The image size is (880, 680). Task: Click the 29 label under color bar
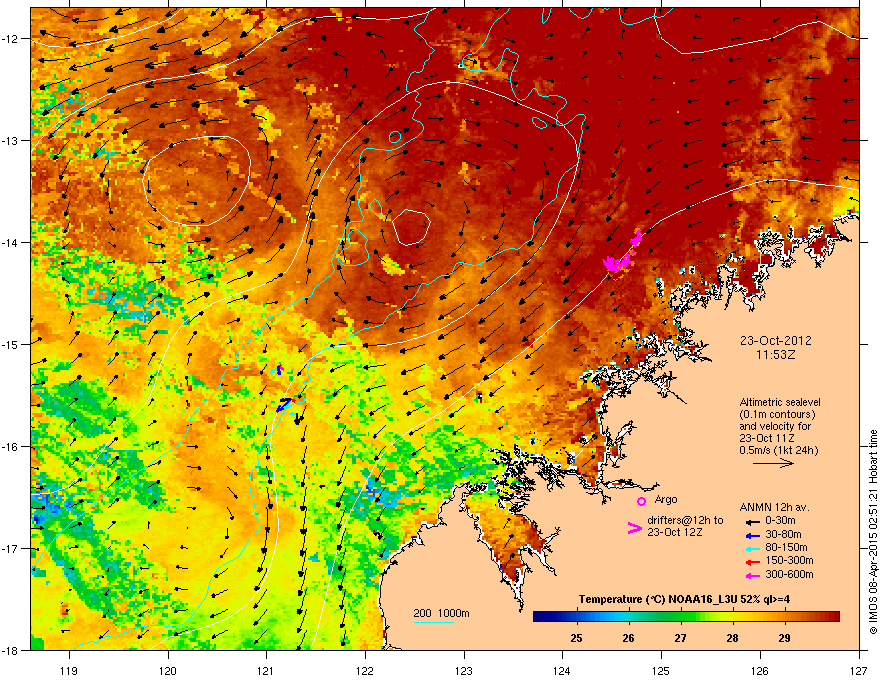[x=785, y=638]
